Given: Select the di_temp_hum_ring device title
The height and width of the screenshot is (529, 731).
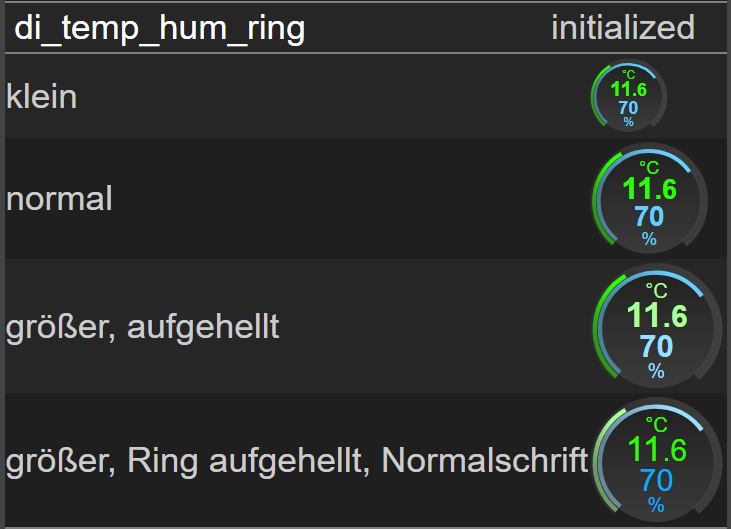Looking at the screenshot, I should click(x=160, y=28).
